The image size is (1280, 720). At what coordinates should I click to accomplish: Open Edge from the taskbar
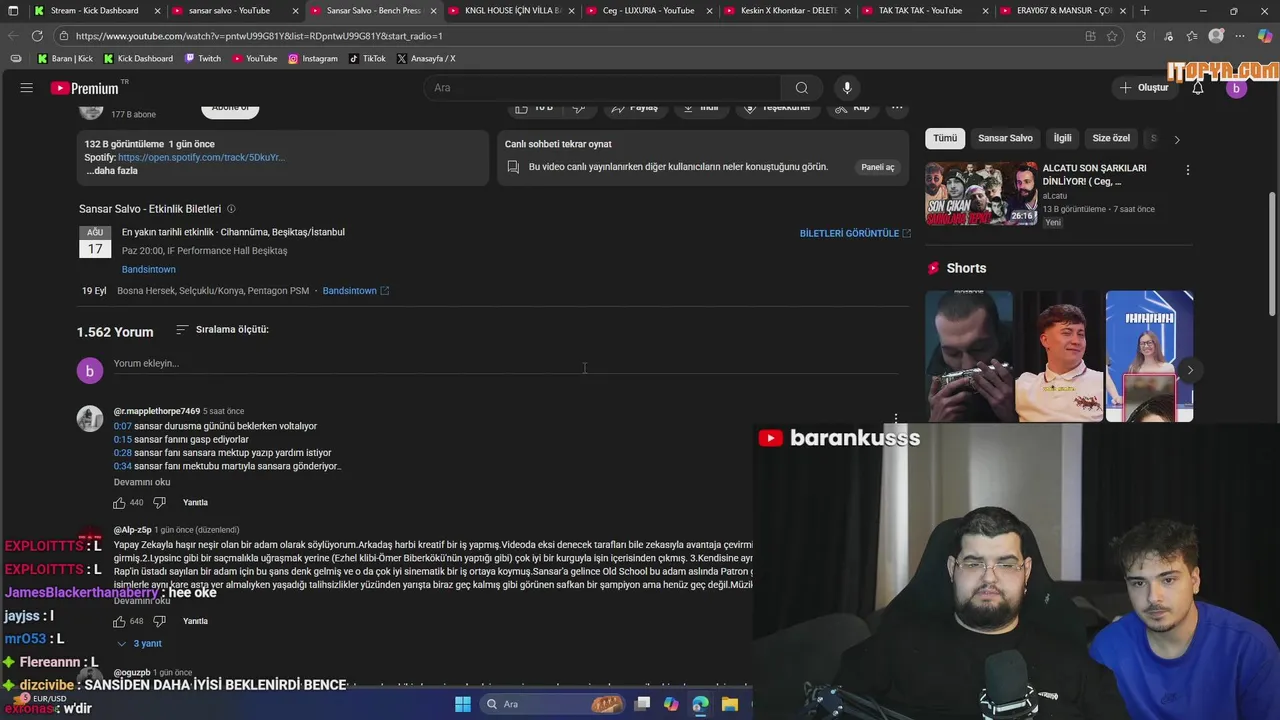pos(700,704)
